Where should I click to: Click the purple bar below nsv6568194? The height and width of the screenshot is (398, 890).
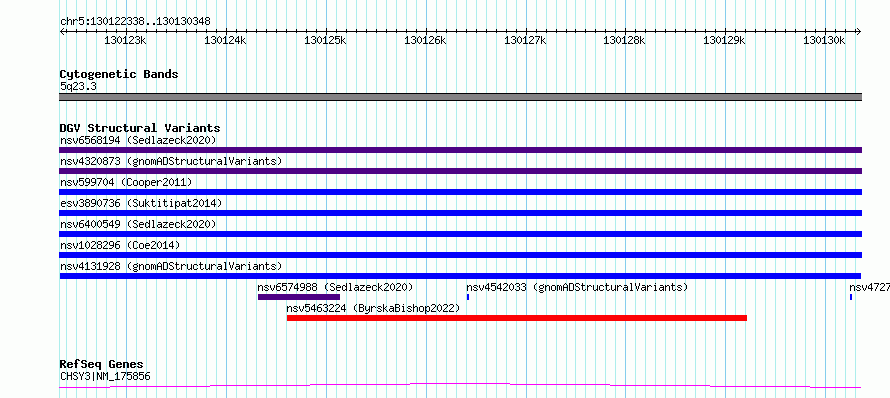click(460, 150)
